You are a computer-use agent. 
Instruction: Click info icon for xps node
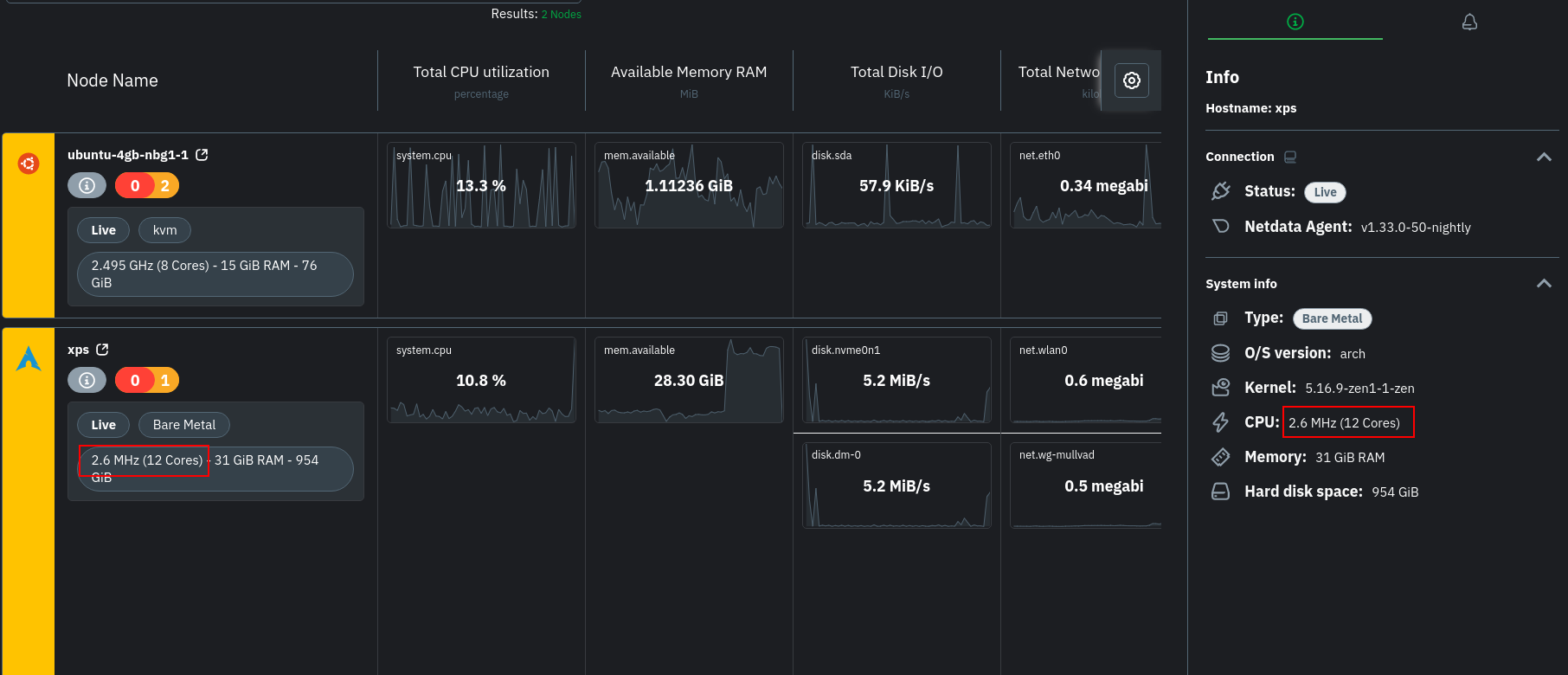tap(87, 380)
